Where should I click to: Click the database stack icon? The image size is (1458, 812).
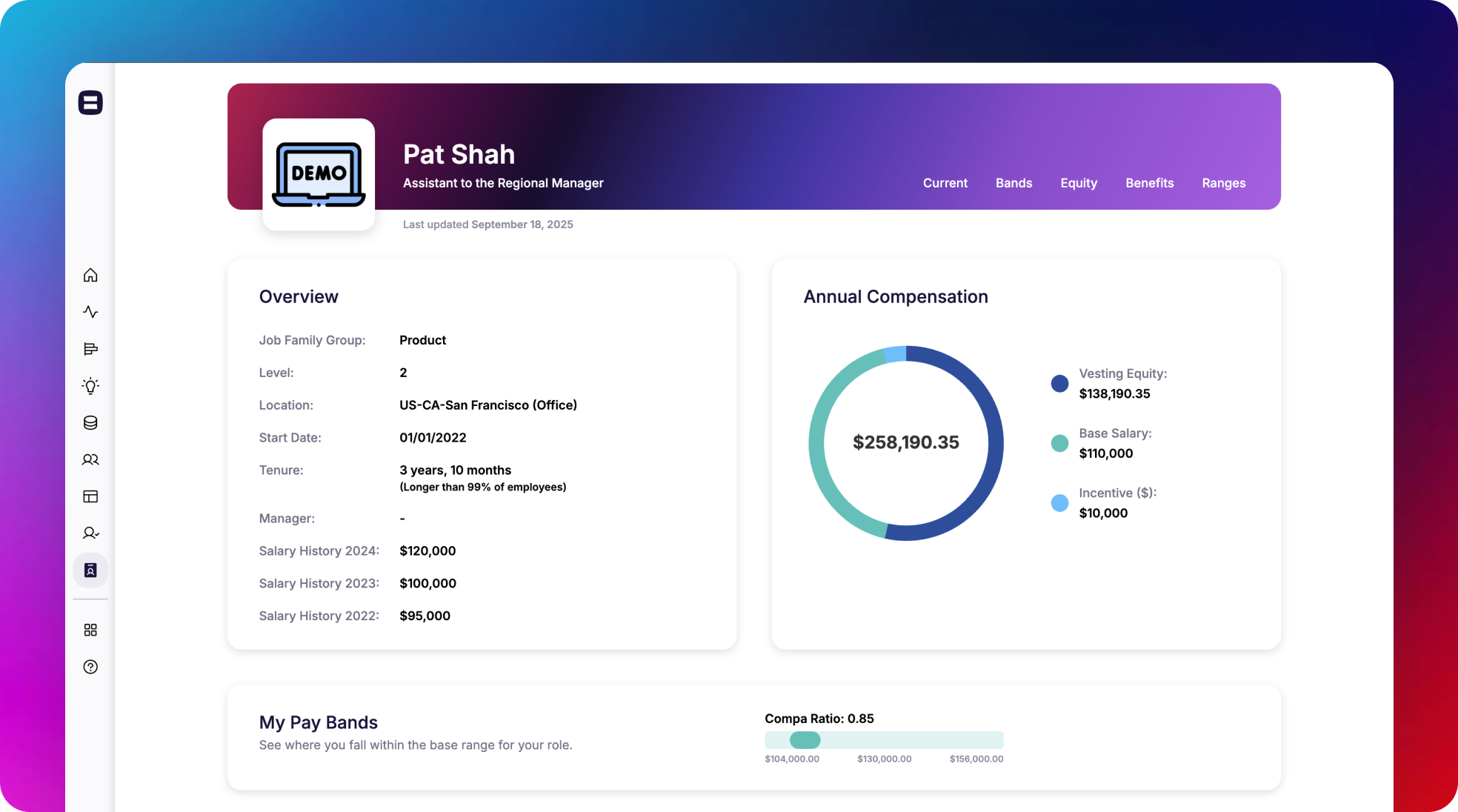pyautogui.click(x=90, y=423)
